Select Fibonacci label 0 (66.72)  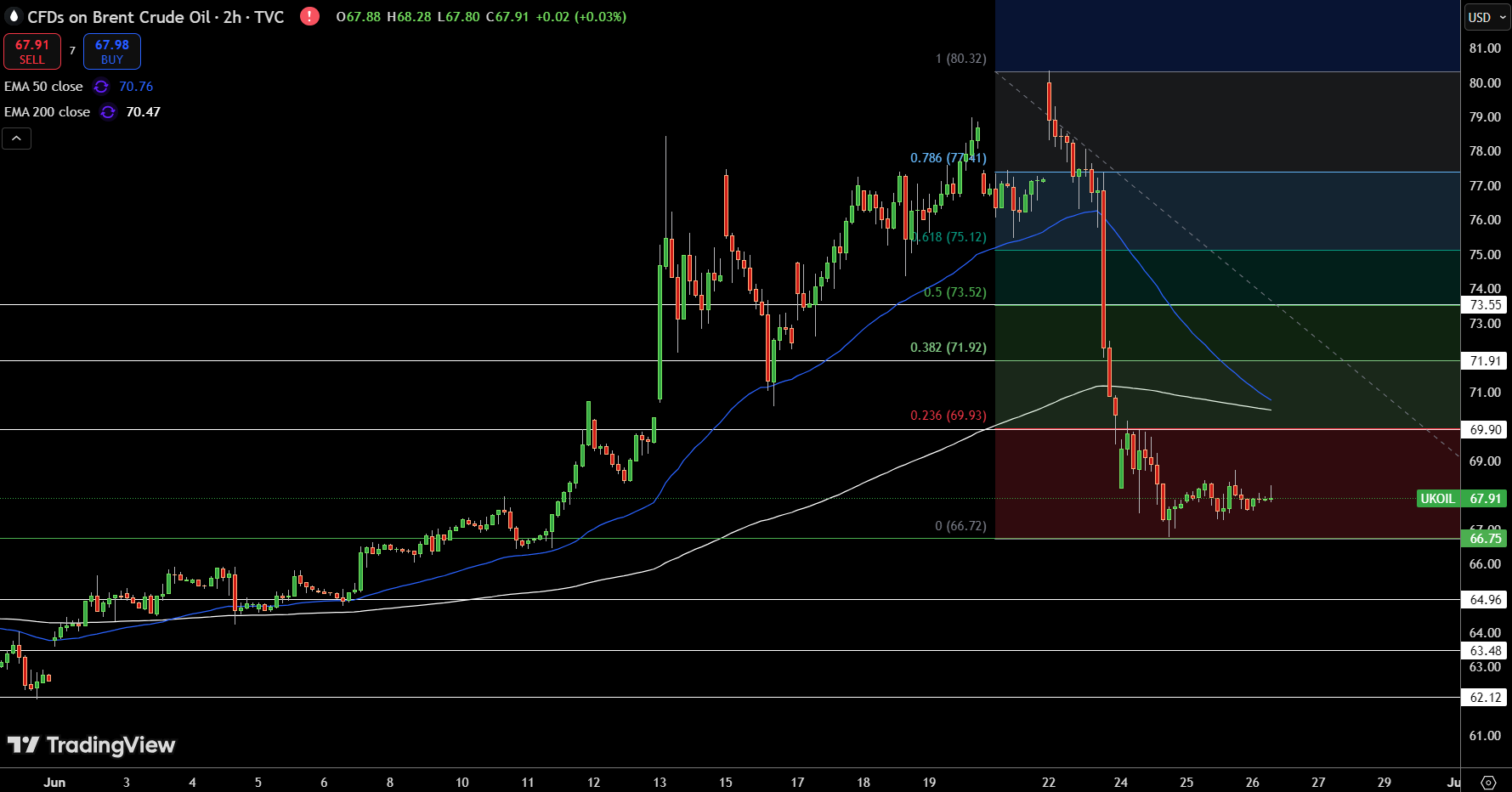pos(960,526)
